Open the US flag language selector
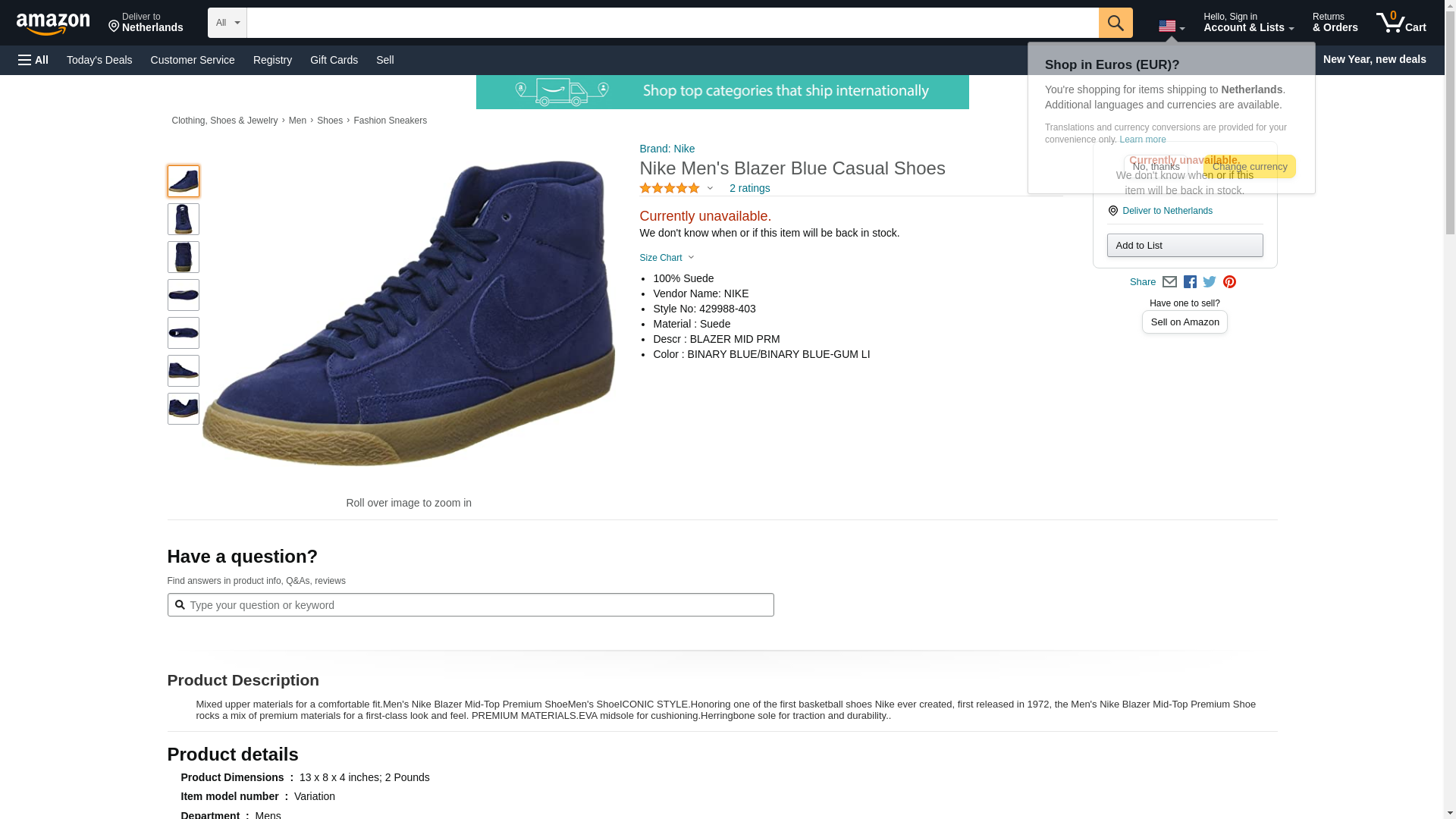The height and width of the screenshot is (819, 1456). coord(1171,27)
